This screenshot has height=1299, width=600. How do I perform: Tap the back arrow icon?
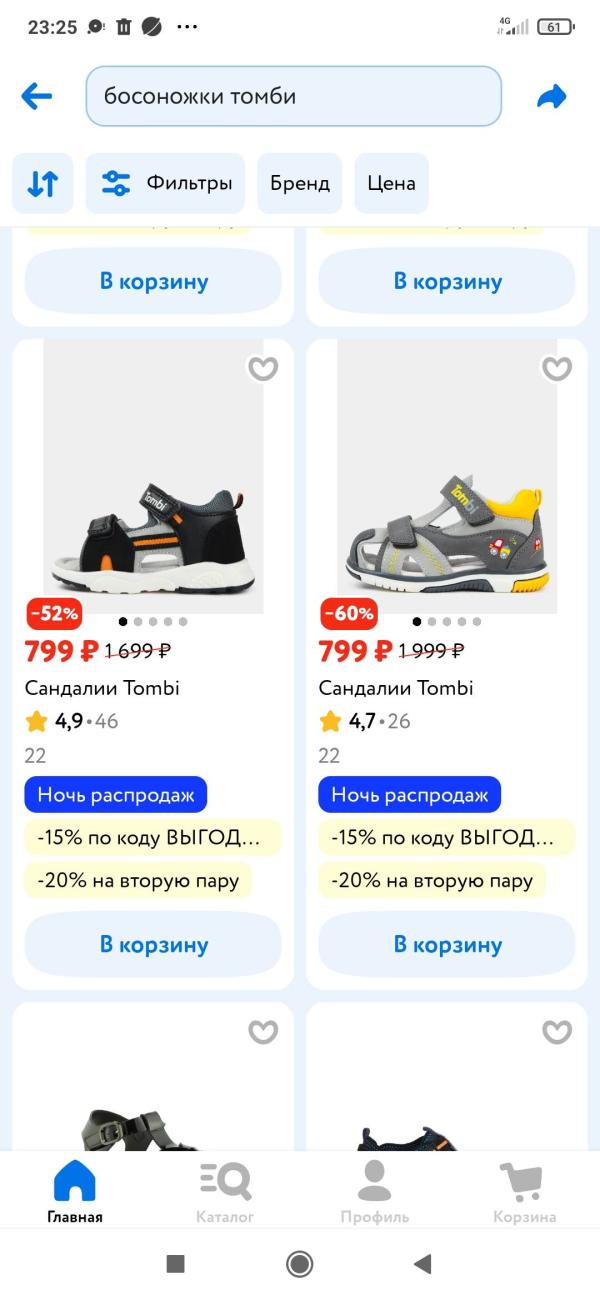pos(37,96)
